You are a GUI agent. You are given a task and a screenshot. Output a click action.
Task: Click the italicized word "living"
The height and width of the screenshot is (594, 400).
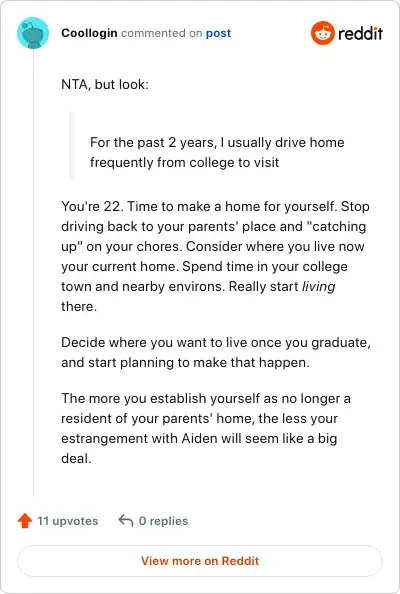coord(319,286)
